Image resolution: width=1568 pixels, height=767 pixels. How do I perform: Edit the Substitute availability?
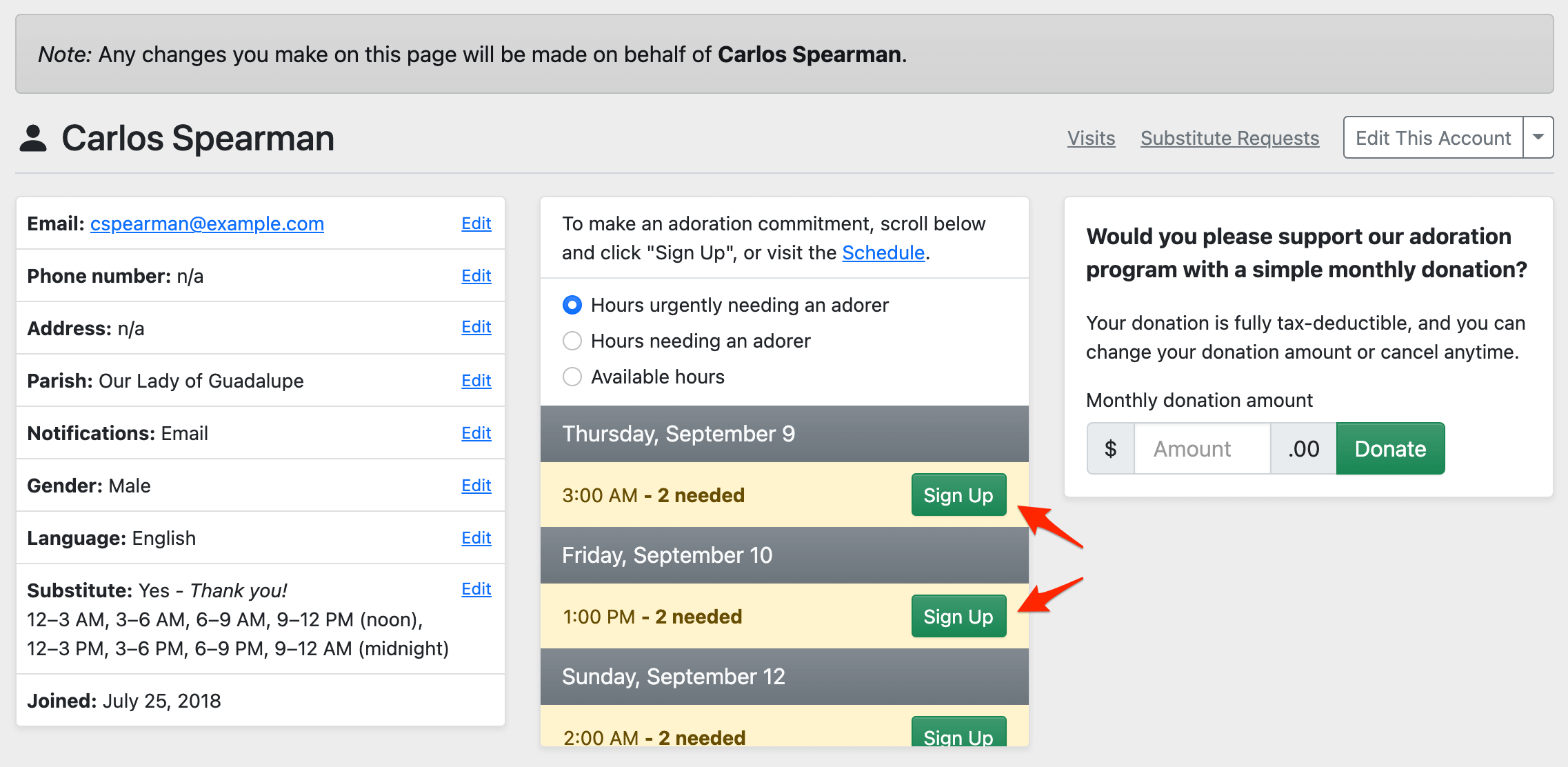coord(476,589)
